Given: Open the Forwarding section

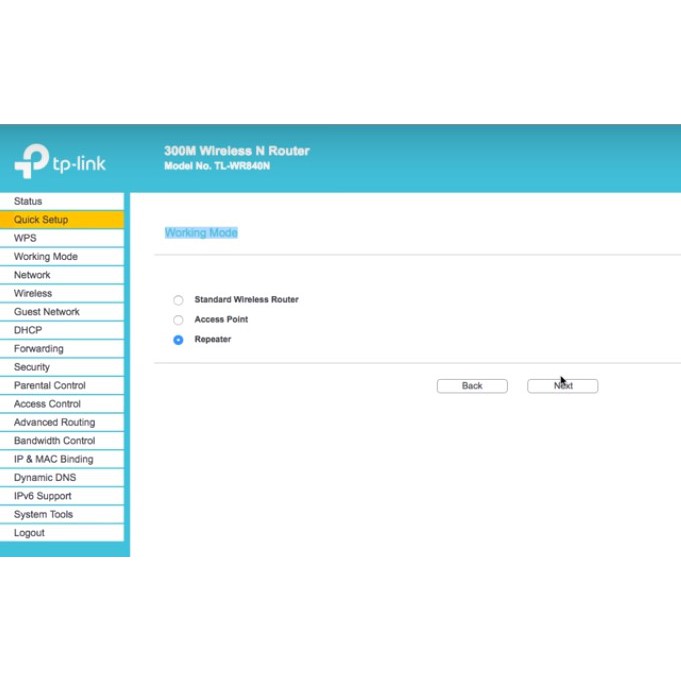Looking at the screenshot, I should (38, 349).
